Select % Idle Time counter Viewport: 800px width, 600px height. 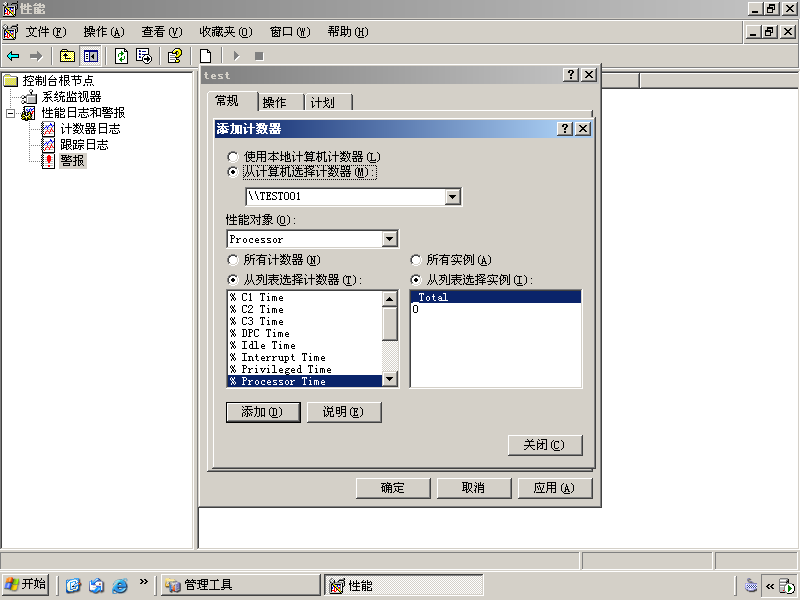coord(305,345)
